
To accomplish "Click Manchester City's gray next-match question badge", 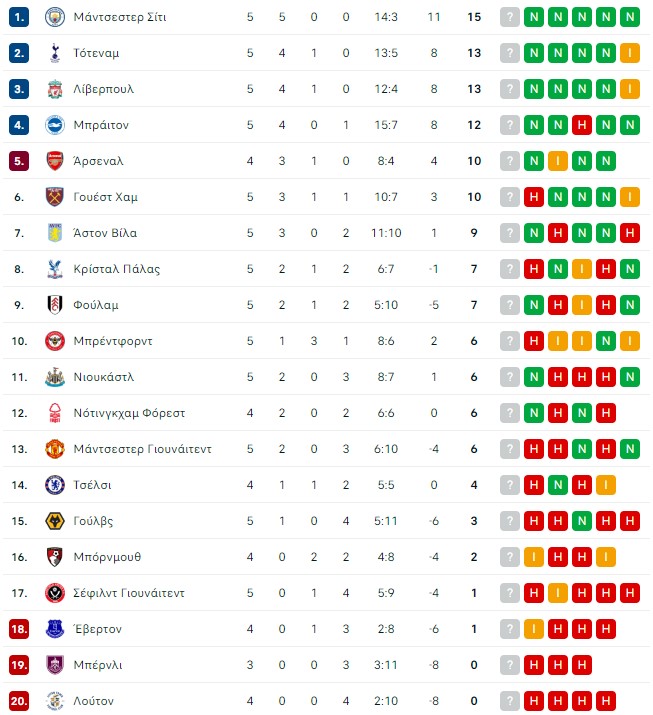I will [510, 17].
